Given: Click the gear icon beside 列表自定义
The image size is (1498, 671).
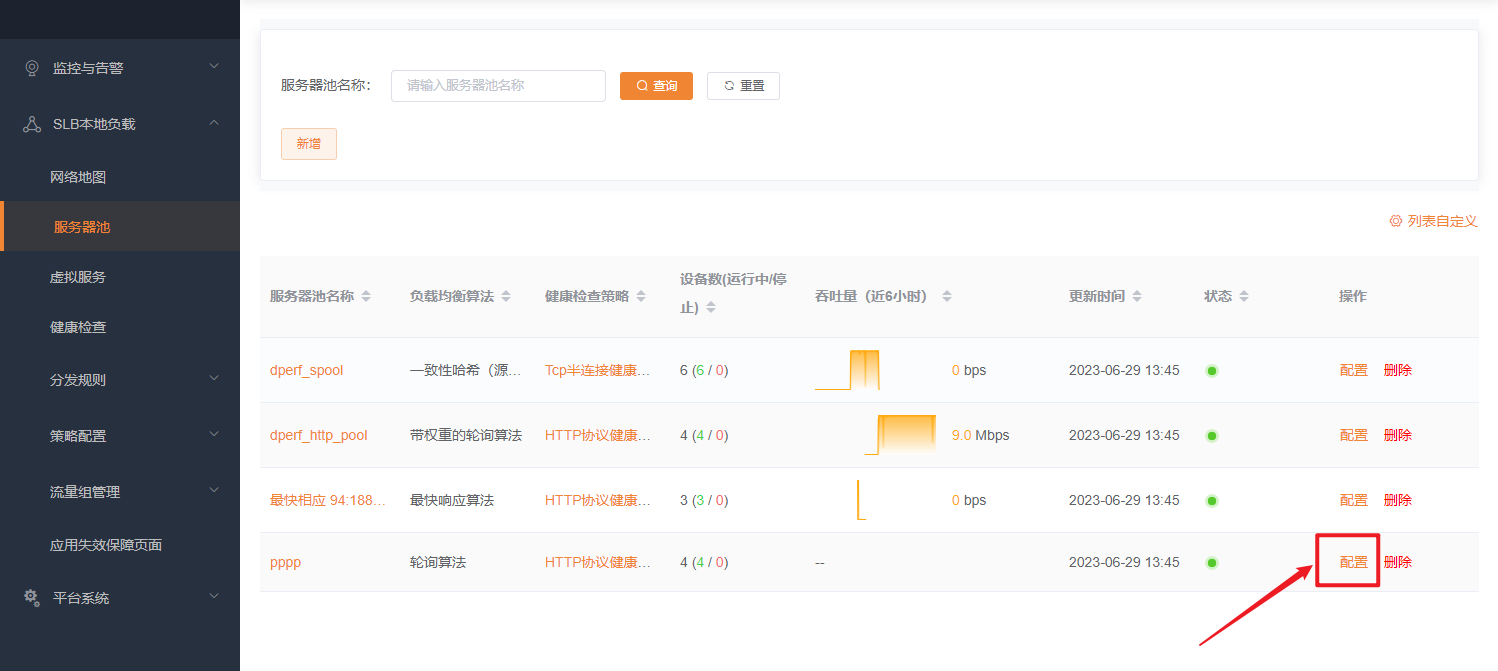Looking at the screenshot, I should point(1395,221).
